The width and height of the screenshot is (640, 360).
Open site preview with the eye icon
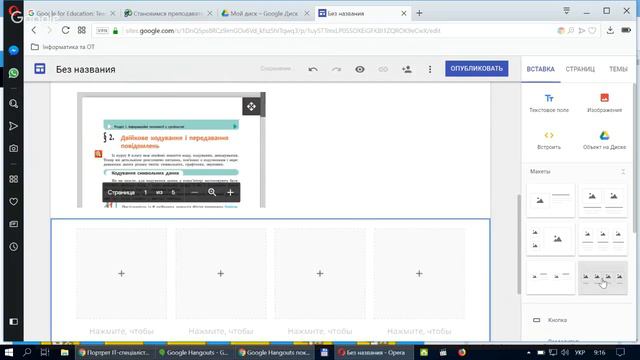pyautogui.click(x=360, y=69)
